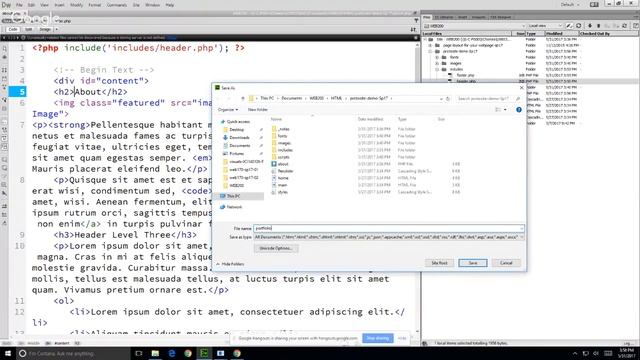Click the File name input field

tap(388, 228)
